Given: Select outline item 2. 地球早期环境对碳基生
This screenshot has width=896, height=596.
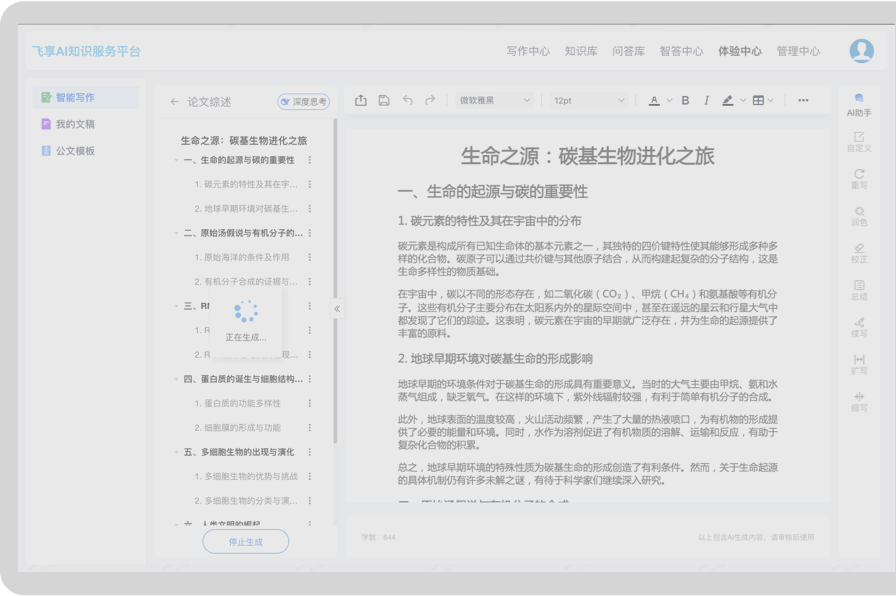Looking at the screenshot, I should point(246,209).
